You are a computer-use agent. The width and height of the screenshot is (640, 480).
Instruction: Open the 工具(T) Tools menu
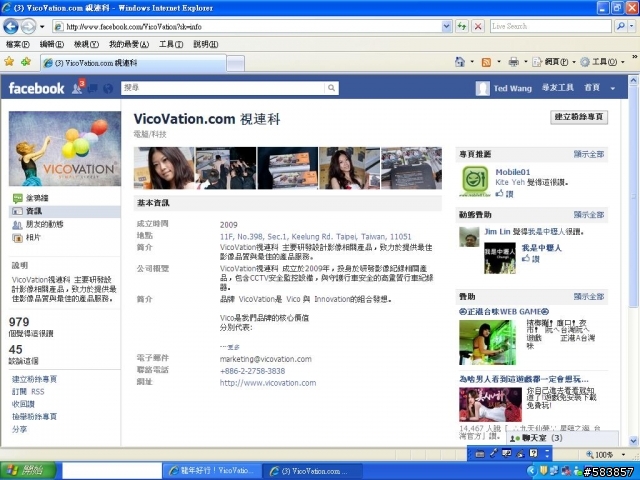(171, 44)
